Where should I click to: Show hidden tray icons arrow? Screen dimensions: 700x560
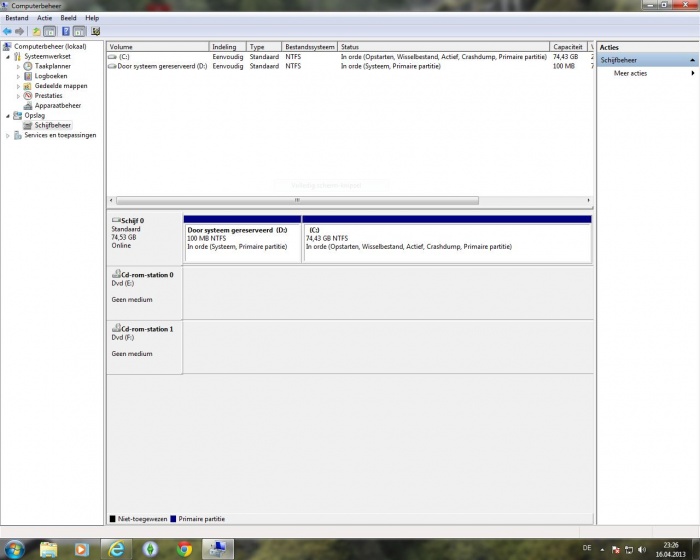pyautogui.click(x=602, y=550)
